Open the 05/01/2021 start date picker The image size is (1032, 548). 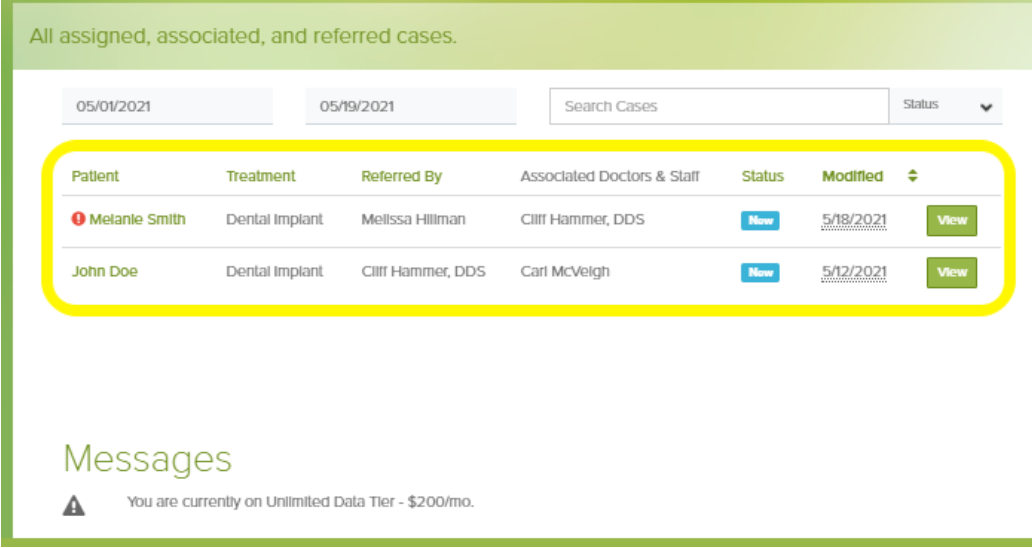click(167, 106)
